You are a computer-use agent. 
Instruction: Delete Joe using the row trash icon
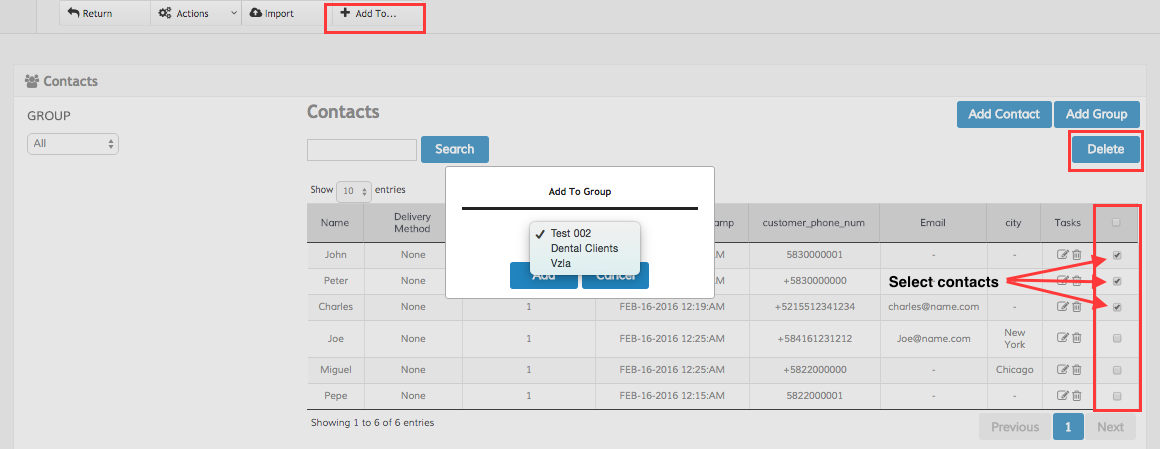click(1077, 338)
